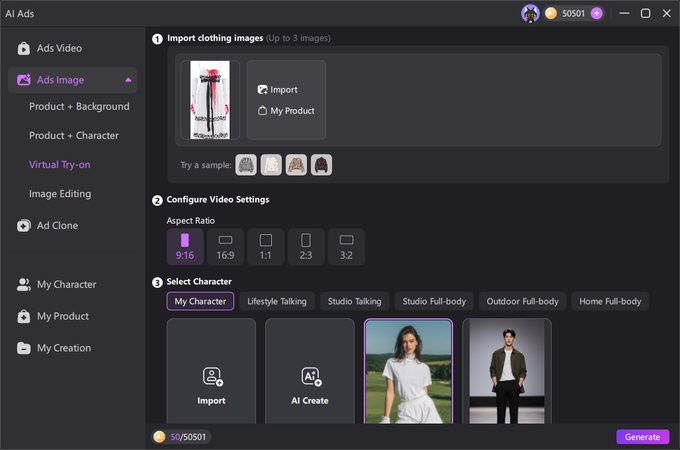
Task: Try the white top sample
Action: [271, 165]
